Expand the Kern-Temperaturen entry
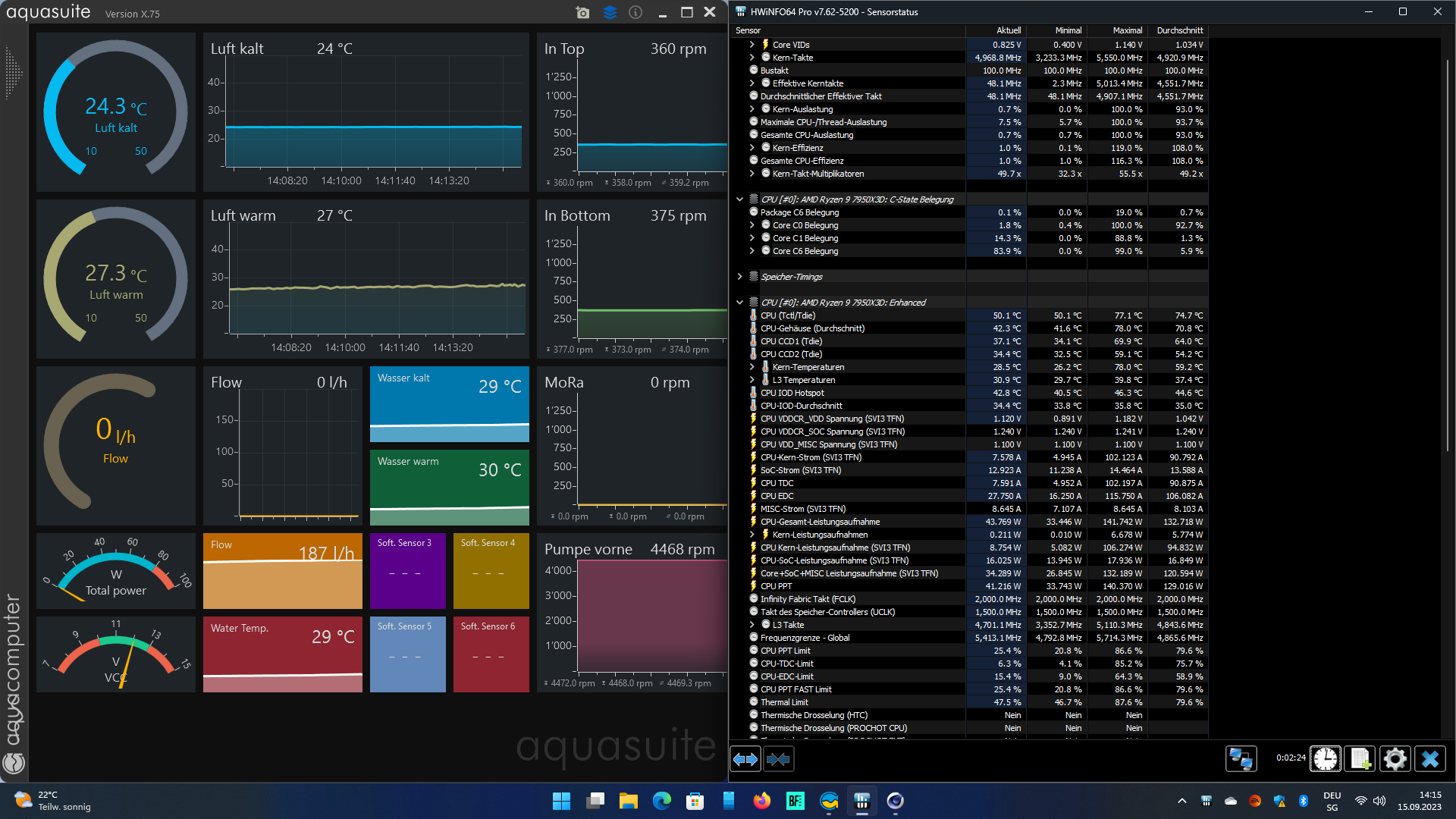Screen dimensions: 1456x819 (751, 367)
